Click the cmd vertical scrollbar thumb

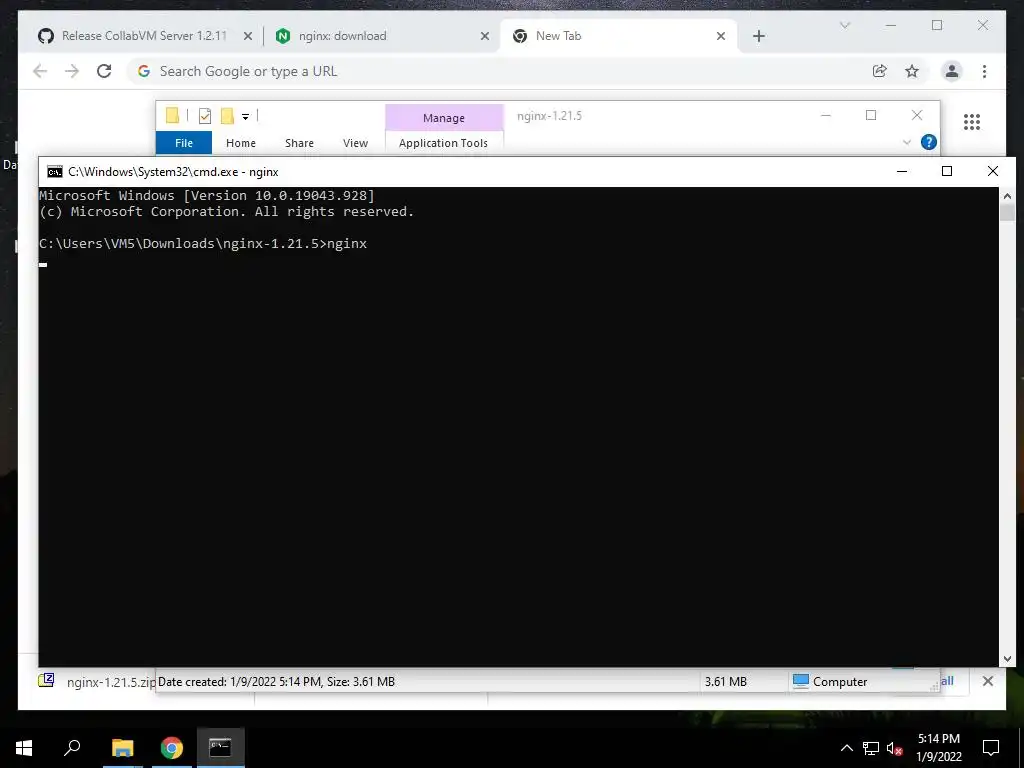(1007, 212)
